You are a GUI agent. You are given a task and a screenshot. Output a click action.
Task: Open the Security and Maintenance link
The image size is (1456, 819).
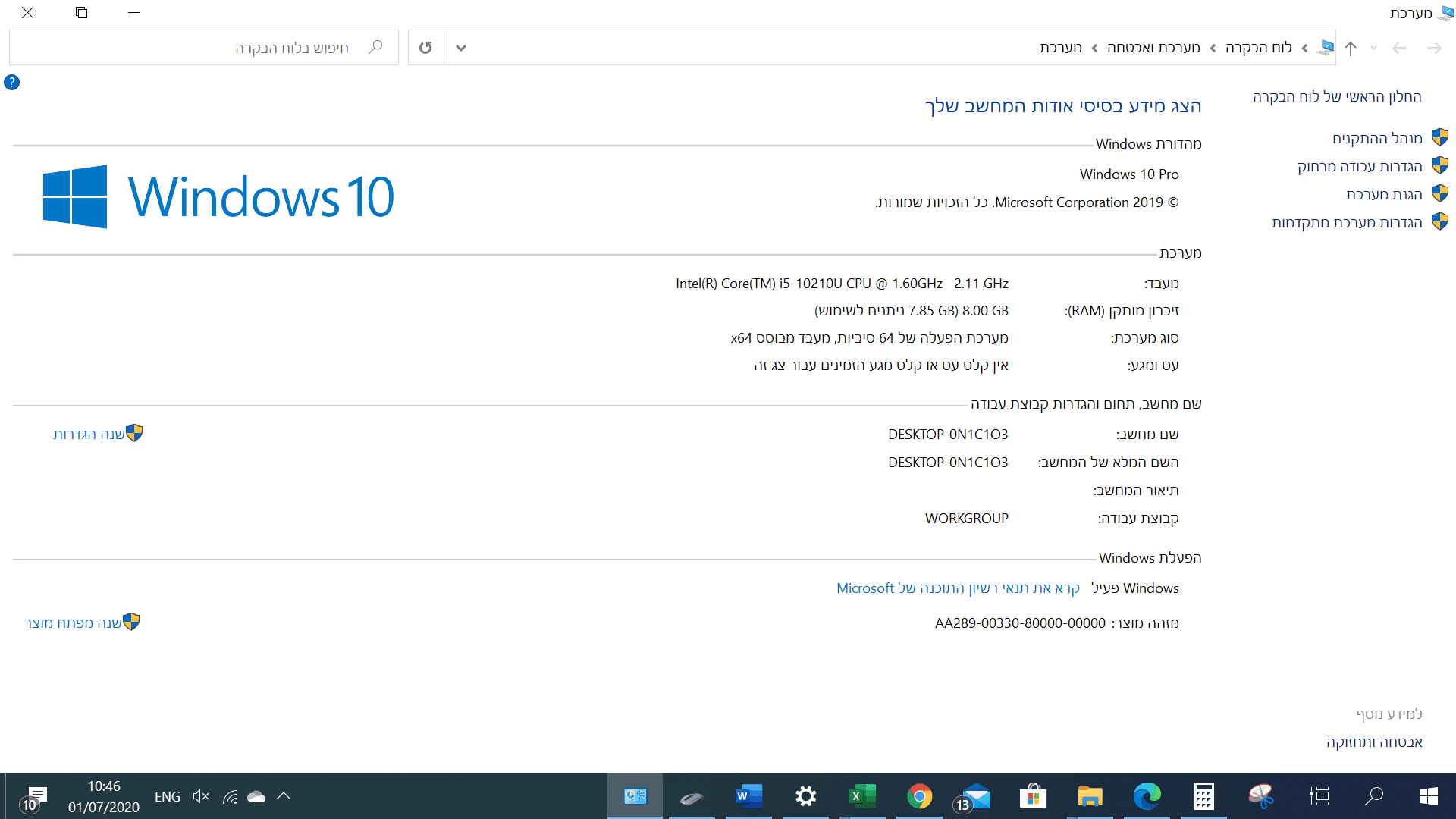(1373, 742)
